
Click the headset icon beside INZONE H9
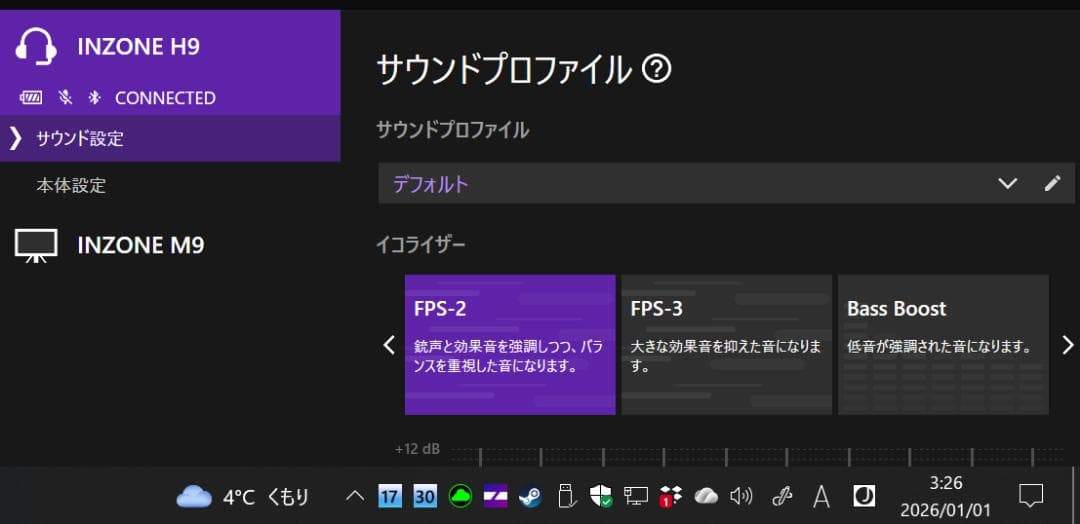point(36,47)
